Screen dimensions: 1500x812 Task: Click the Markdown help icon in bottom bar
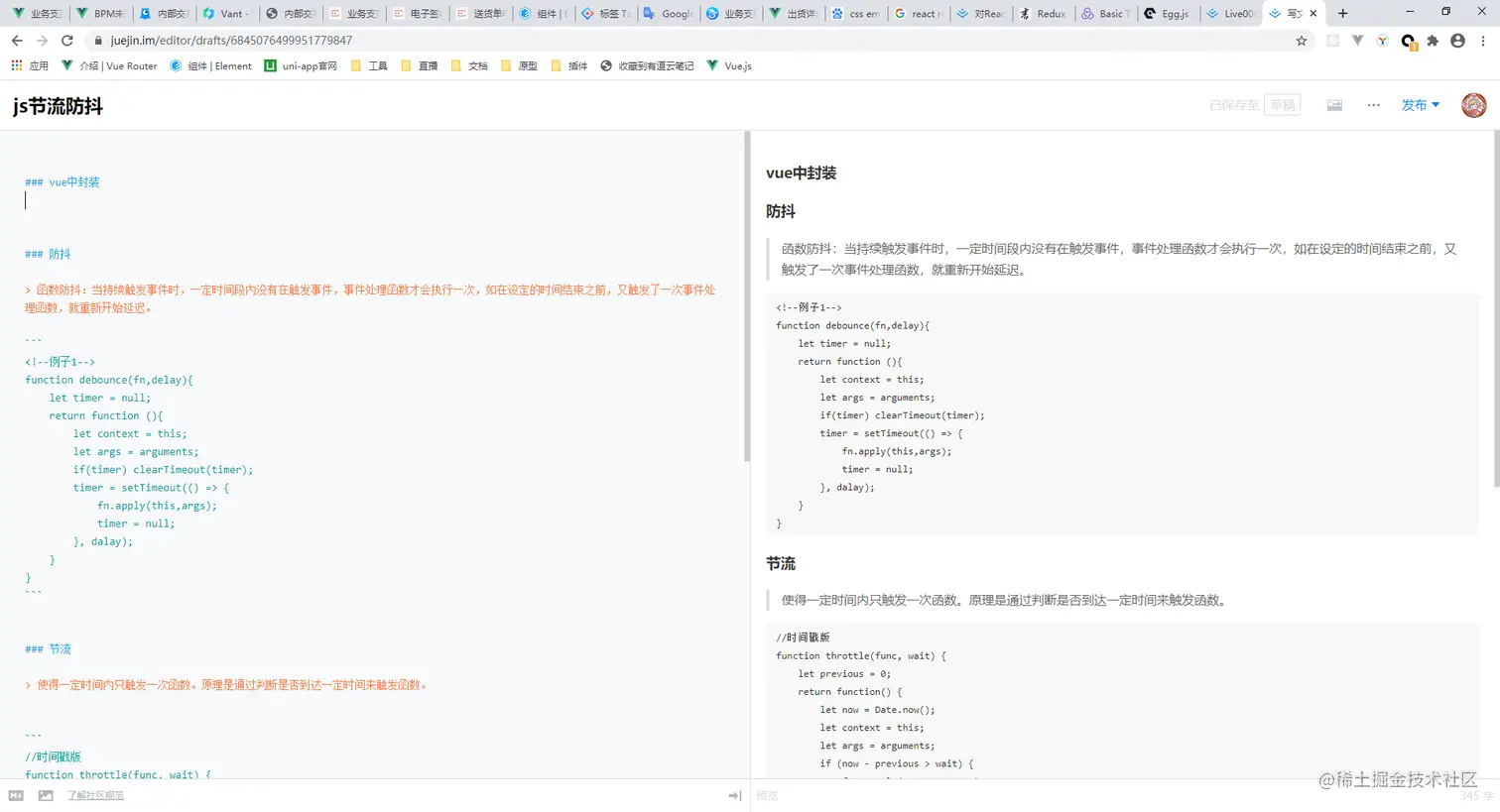(x=16, y=795)
